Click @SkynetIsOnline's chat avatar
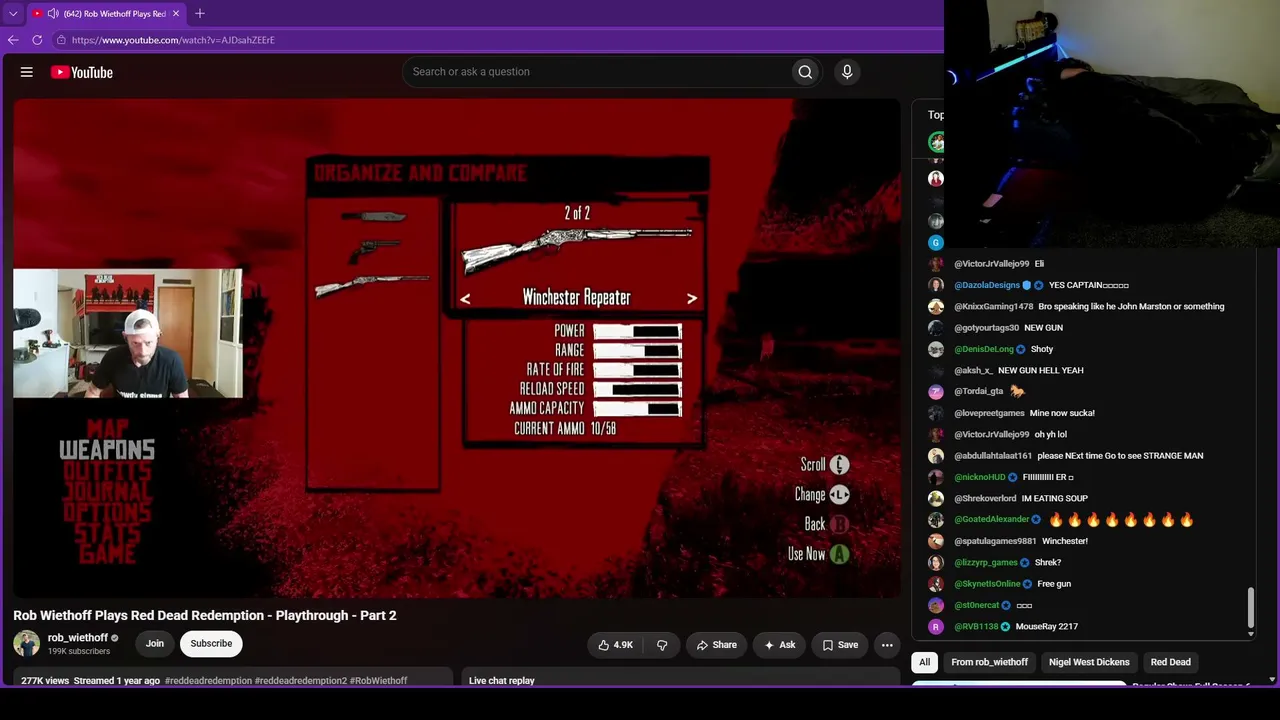1280x720 pixels. [936, 584]
